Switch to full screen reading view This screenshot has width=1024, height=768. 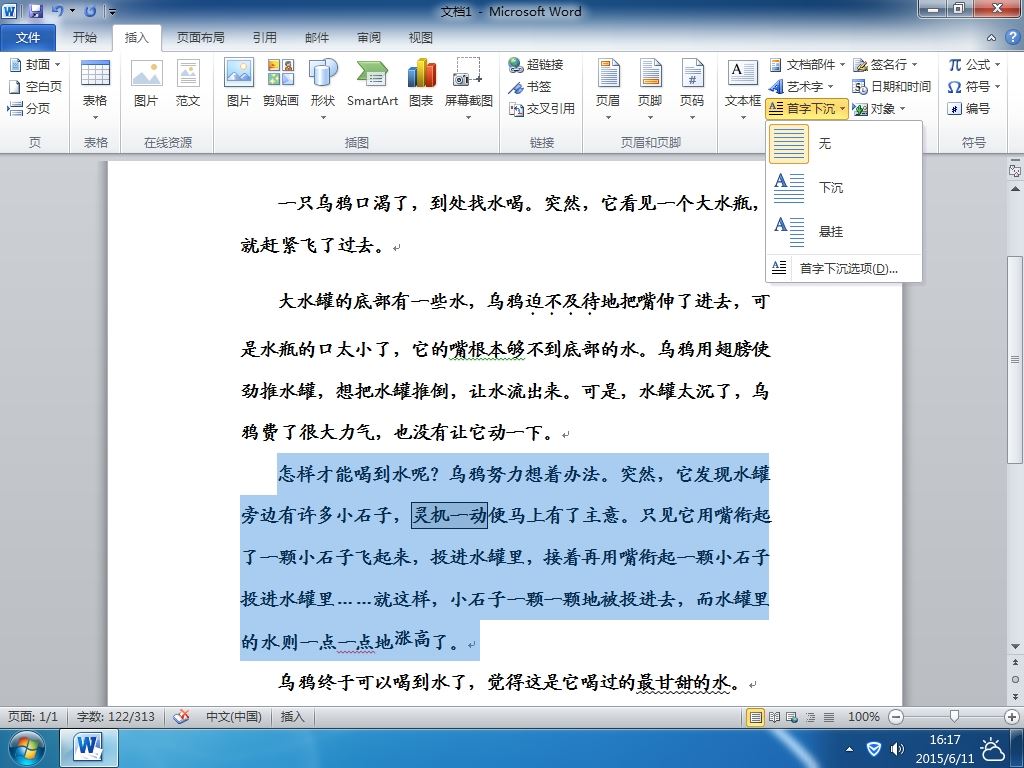tap(775, 717)
